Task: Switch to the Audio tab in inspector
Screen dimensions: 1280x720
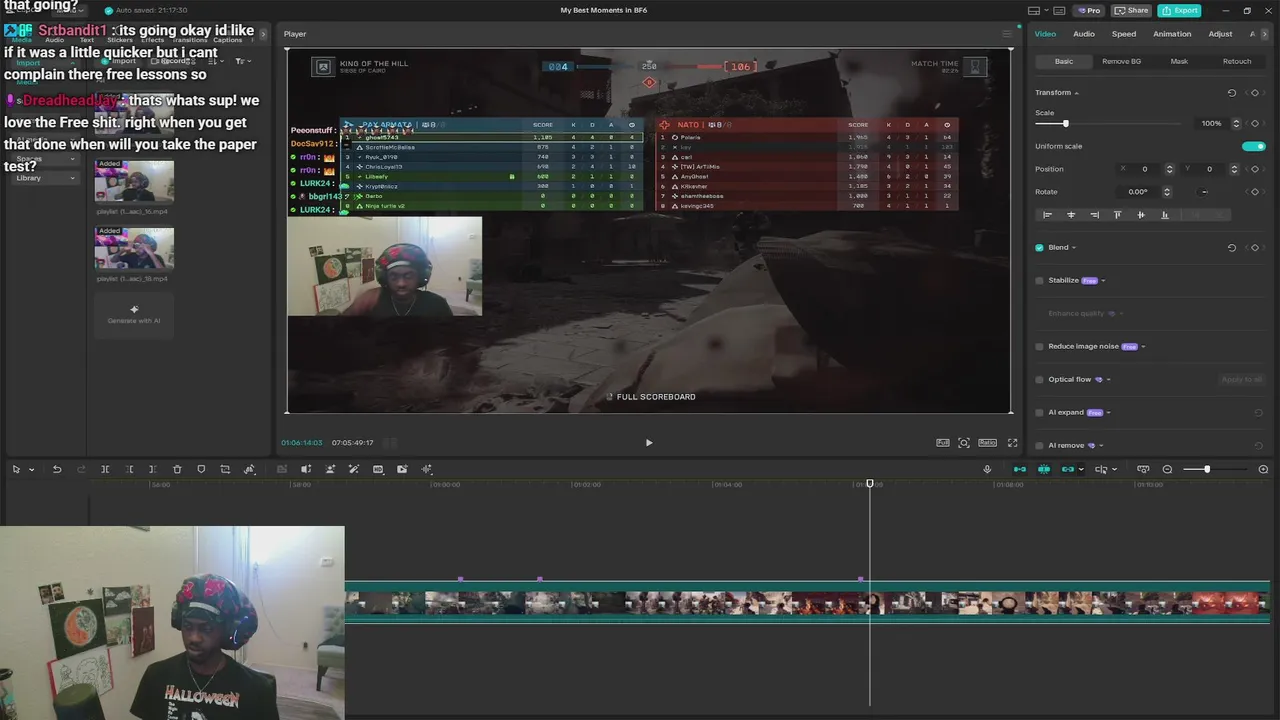Action: [x=1084, y=34]
